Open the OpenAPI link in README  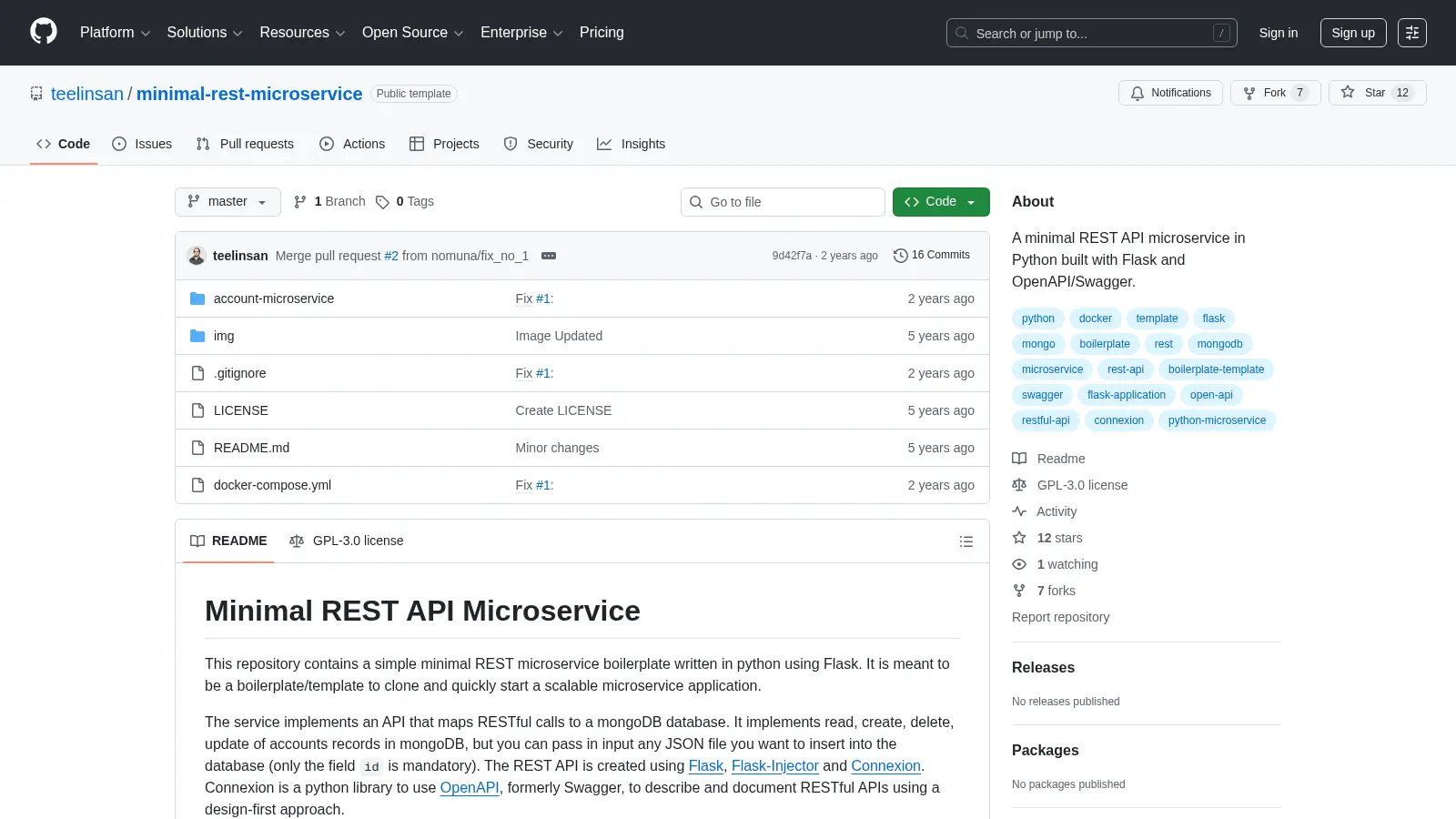pyautogui.click(x=470, y=788)
